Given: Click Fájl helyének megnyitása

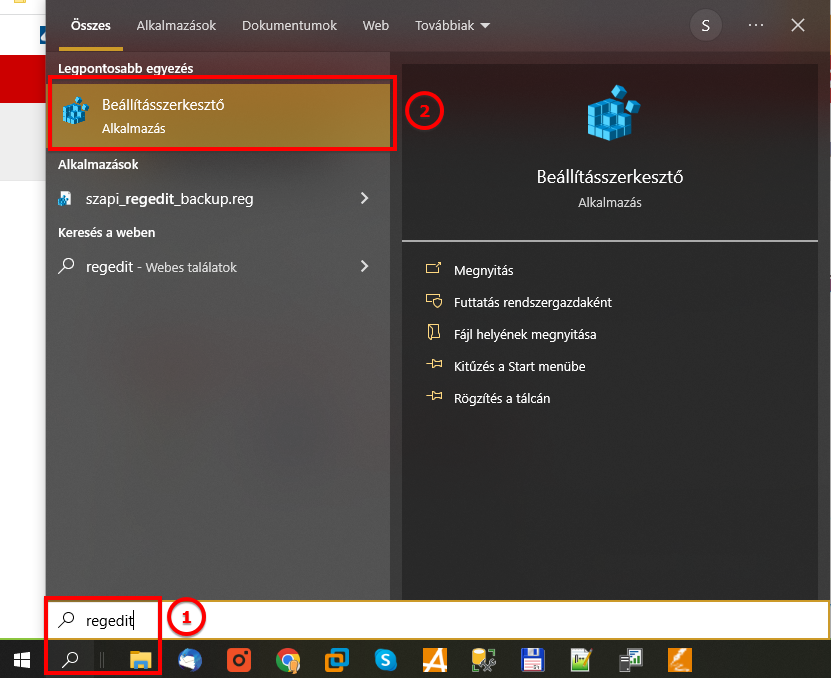Looking at the screenshot, I should (524, 334).
